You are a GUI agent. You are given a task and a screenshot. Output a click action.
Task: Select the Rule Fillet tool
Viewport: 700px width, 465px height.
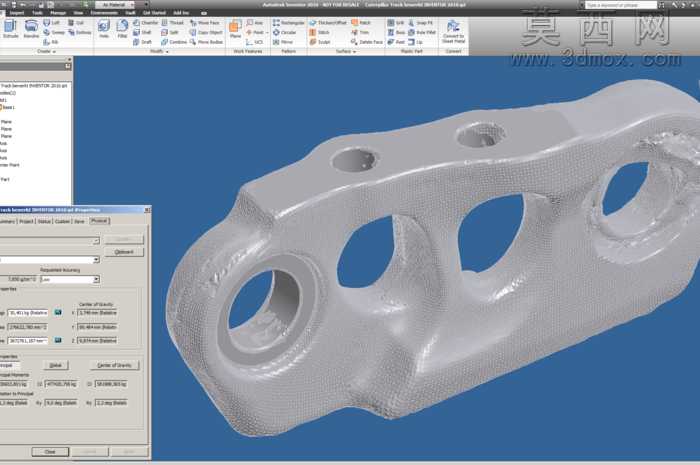coord(422,33)
